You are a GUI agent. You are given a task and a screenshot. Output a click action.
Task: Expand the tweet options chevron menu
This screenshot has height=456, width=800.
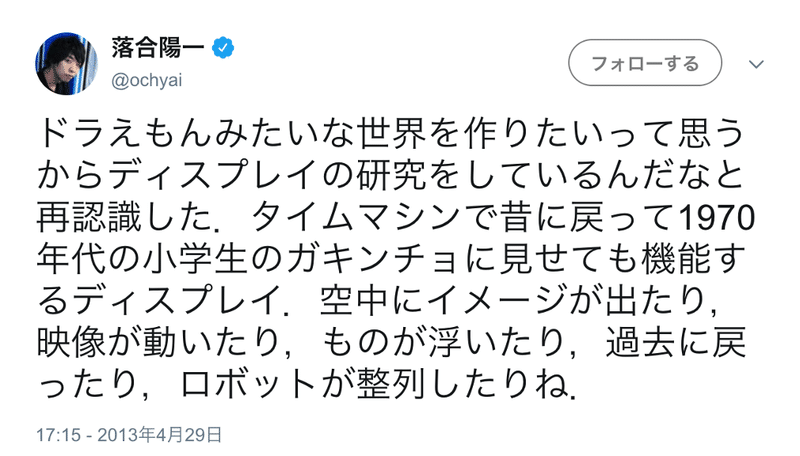[756, 64]
